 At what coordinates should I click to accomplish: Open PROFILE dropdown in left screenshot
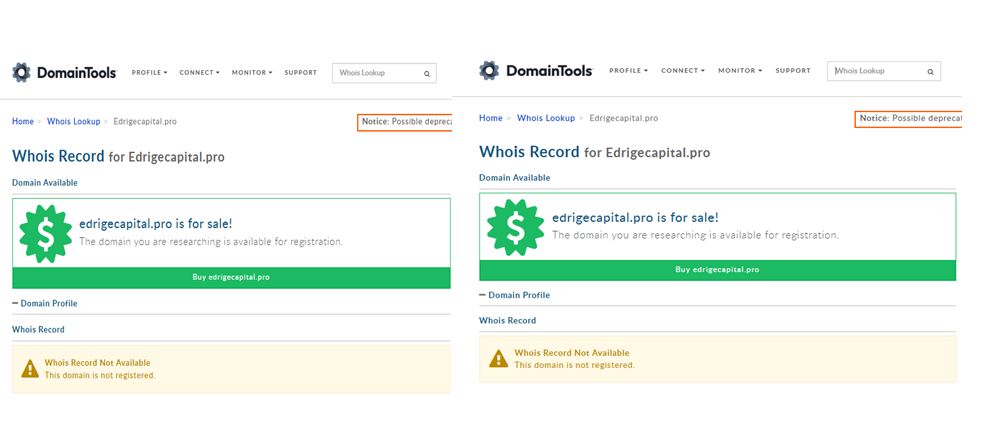(149, 73)
